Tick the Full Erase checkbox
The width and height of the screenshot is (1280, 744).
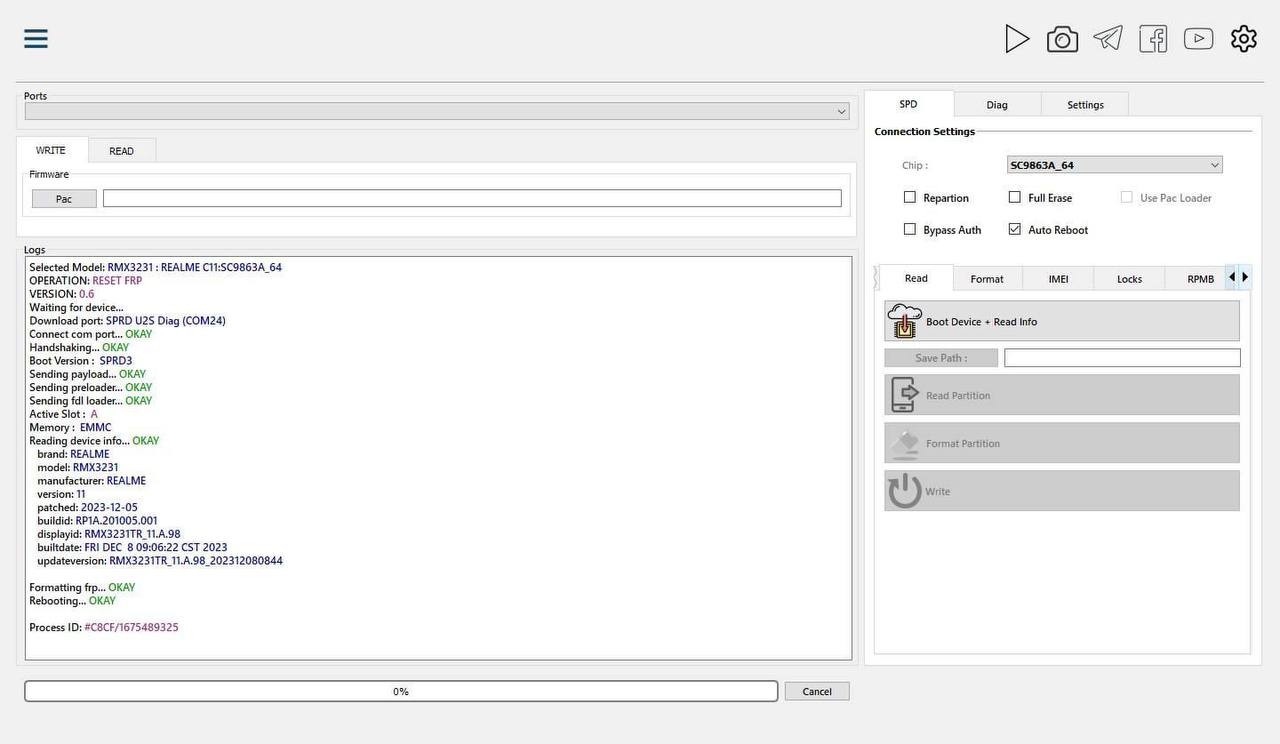[x=1015, y=198]
